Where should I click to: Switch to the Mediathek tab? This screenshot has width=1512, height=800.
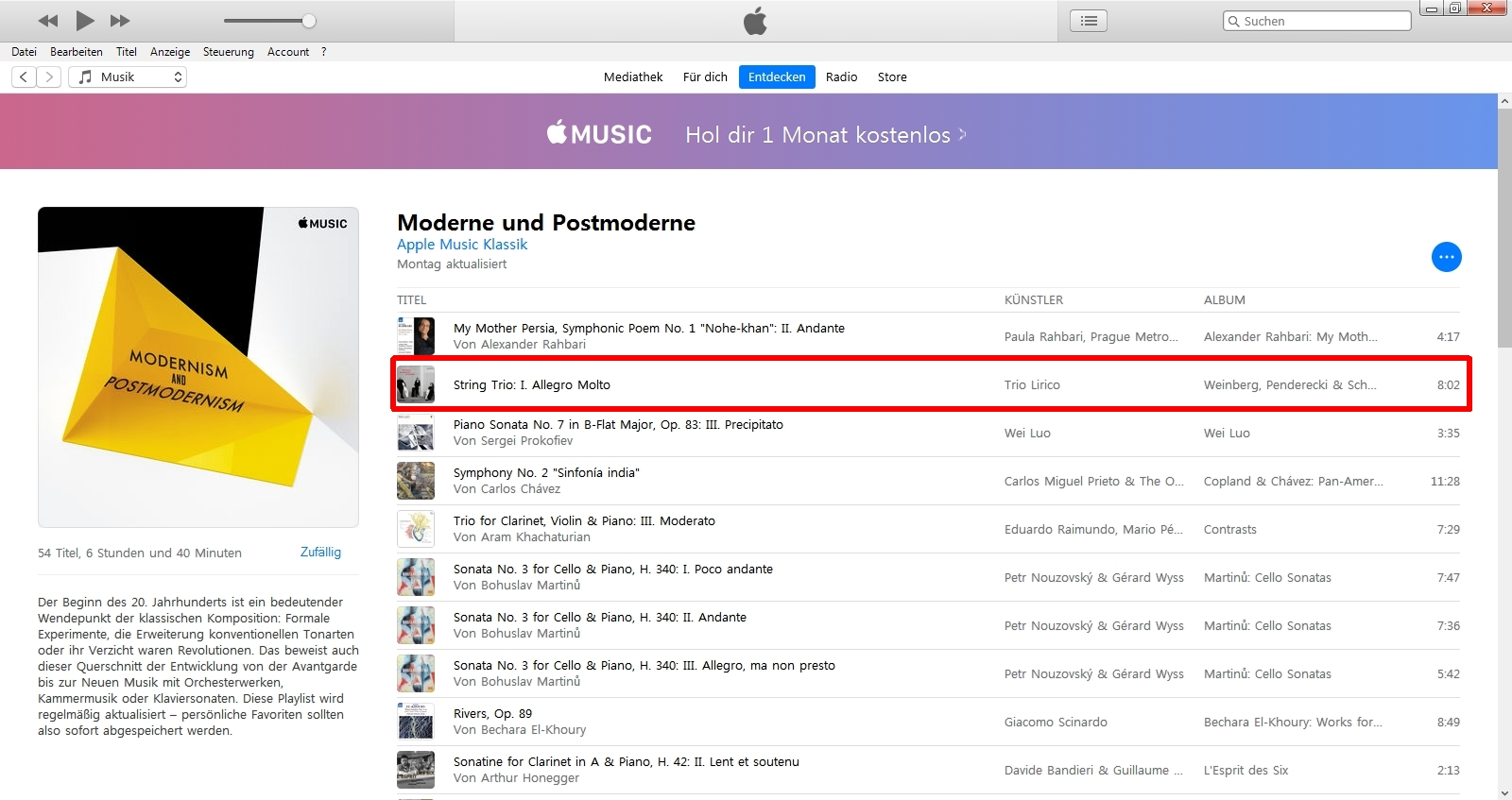[633, 77]
